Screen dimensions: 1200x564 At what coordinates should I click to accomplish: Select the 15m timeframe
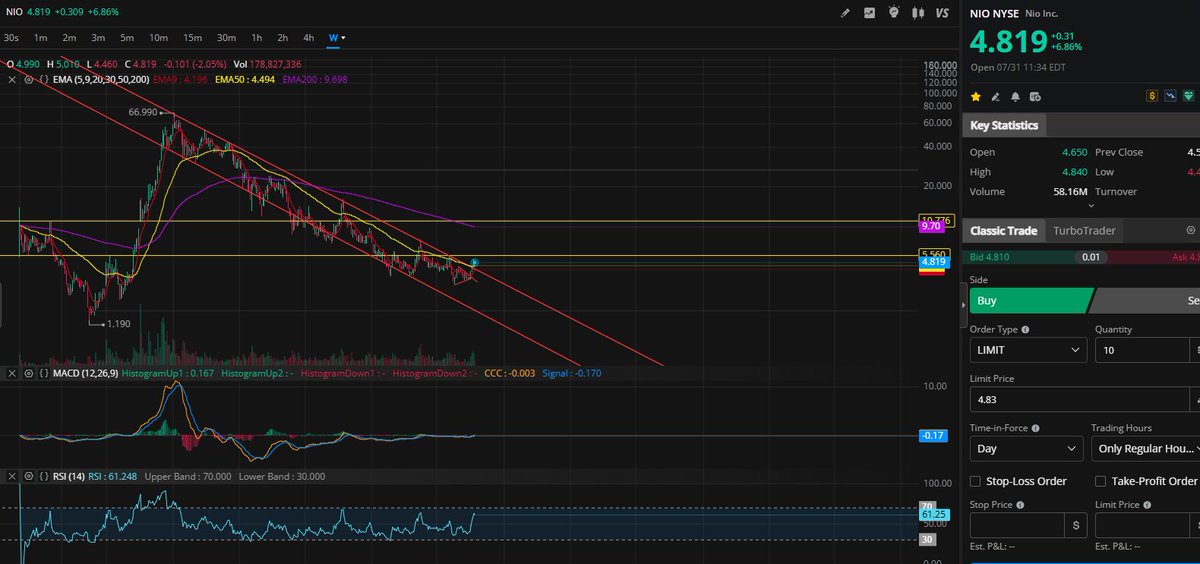pyautogui.click(x=192, y=38)
